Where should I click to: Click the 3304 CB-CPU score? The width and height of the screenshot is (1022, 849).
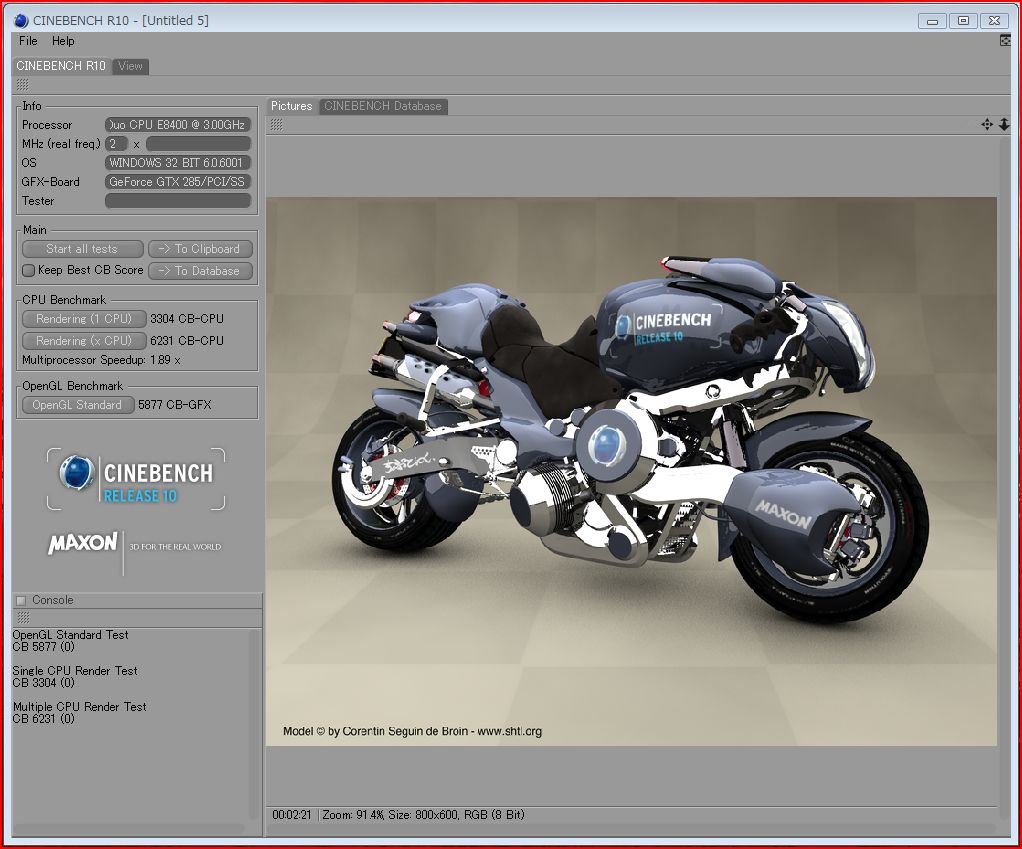187,319
